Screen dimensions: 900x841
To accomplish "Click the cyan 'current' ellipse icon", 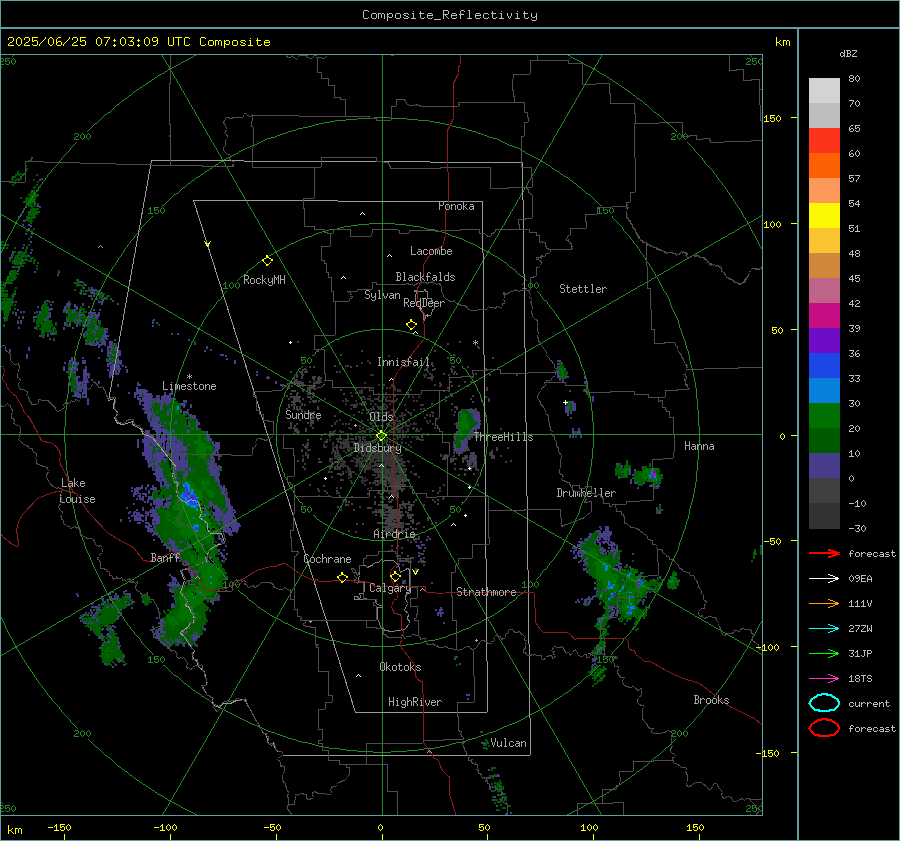I will (x=824, y=703).
